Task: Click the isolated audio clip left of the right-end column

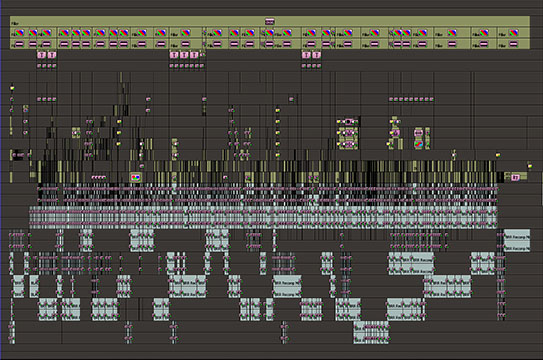Action: pos(482,264)
